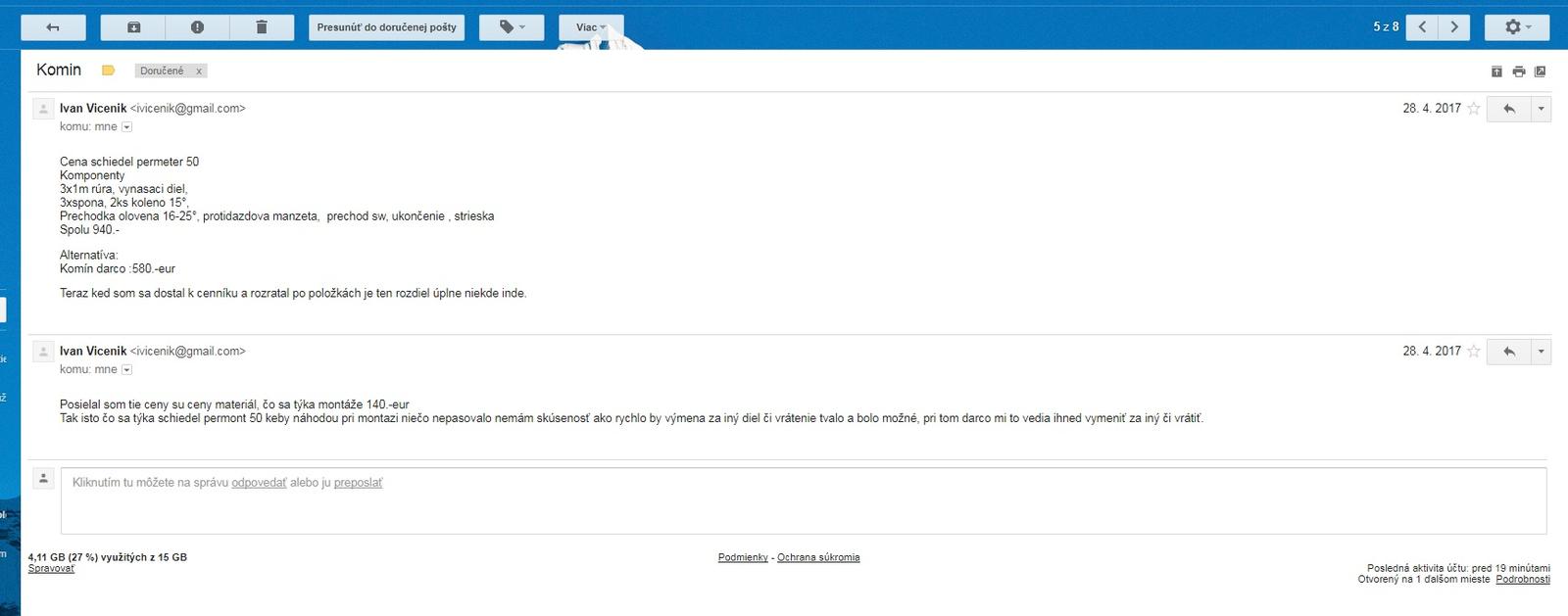
Task: Go to the next conversation
Action: click(1454, 27)
